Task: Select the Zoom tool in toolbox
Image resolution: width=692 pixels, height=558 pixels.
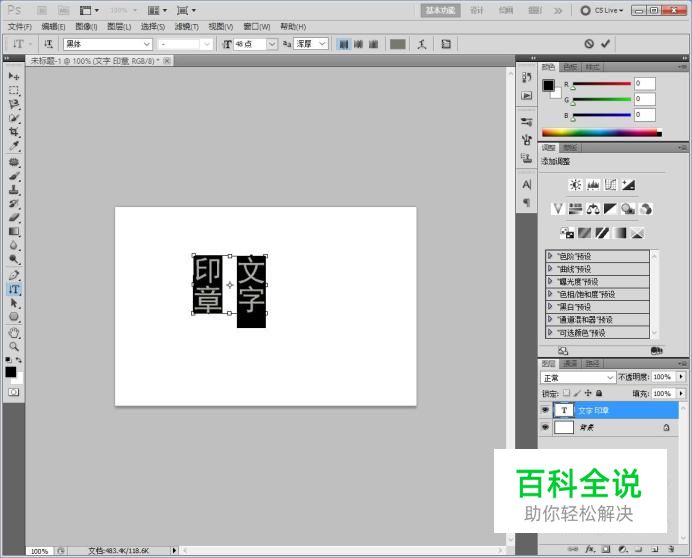Action: 14,347
